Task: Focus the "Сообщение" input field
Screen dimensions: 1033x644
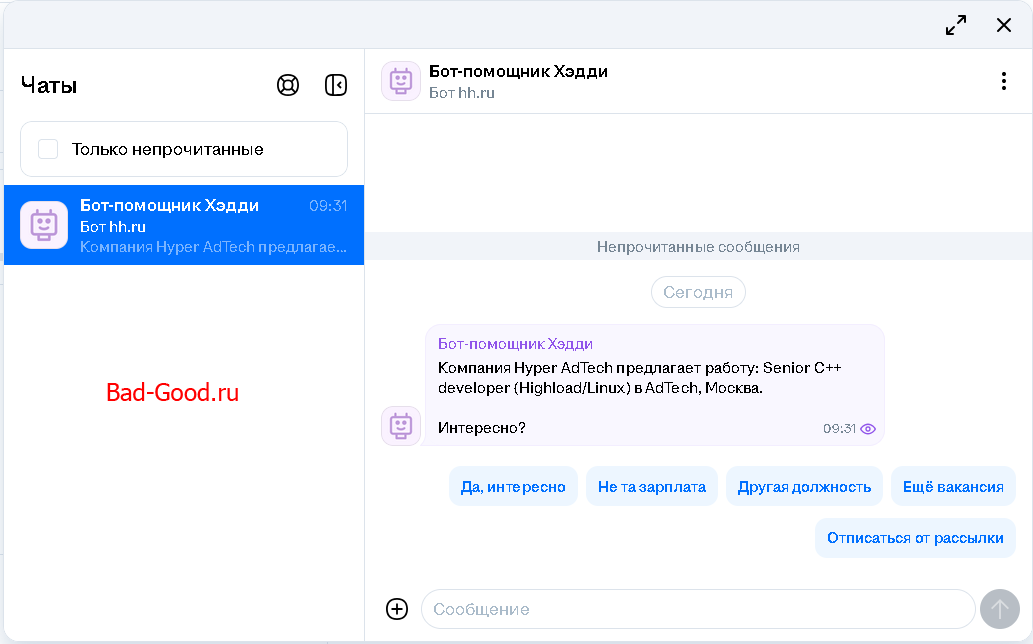Action: click(697, 609)
